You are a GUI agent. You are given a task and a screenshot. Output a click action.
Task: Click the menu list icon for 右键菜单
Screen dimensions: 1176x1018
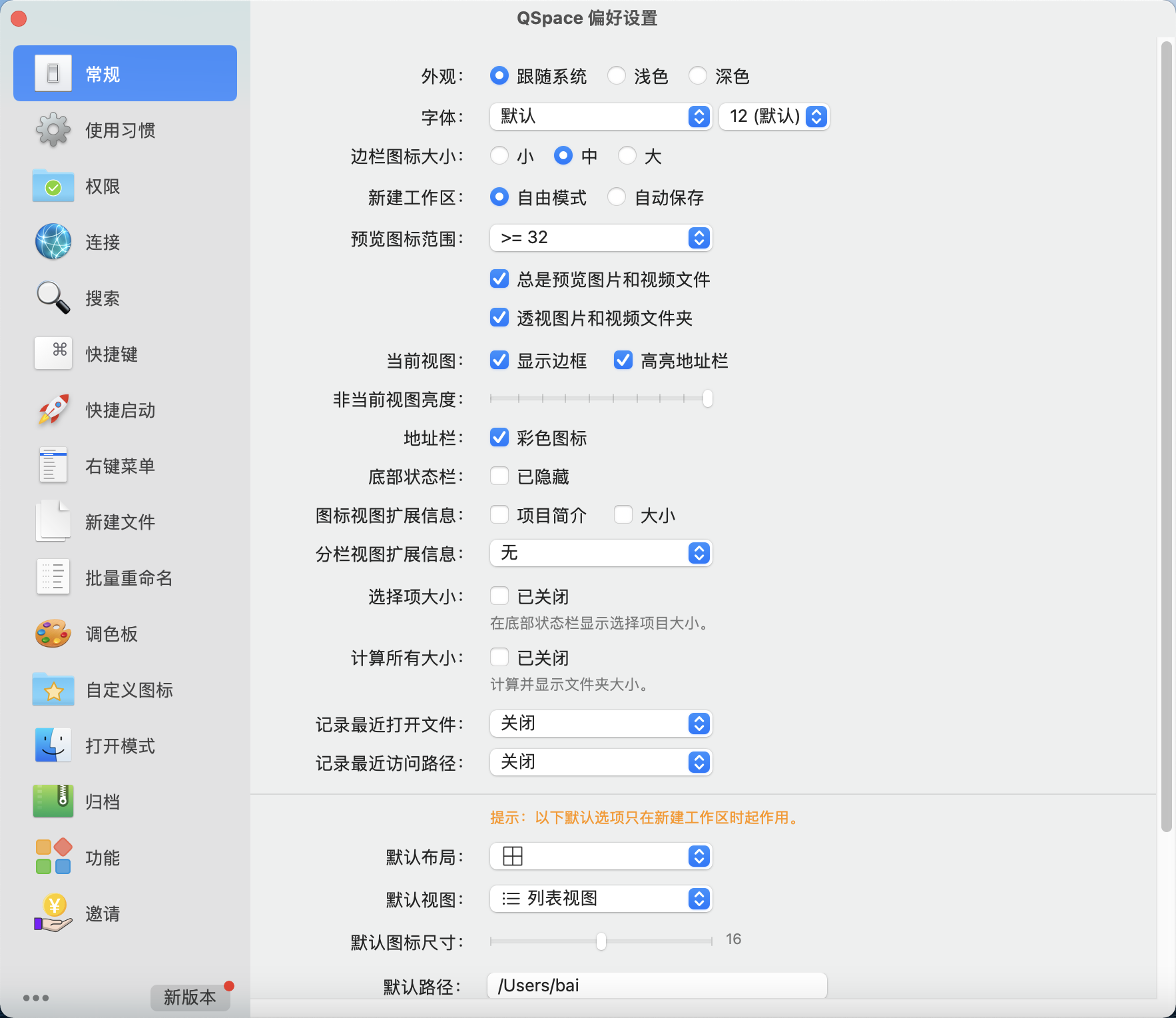coord(53,465)
